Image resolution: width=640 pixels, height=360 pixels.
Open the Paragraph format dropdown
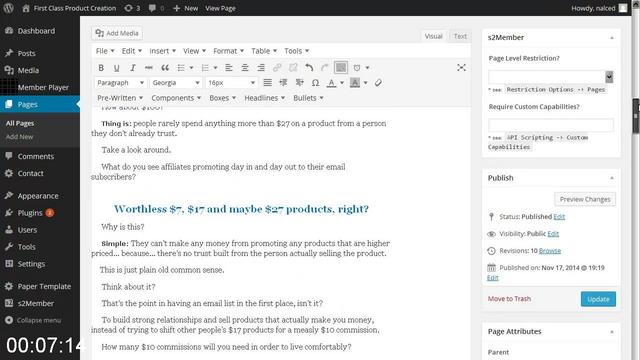click(x=120, y=83)
